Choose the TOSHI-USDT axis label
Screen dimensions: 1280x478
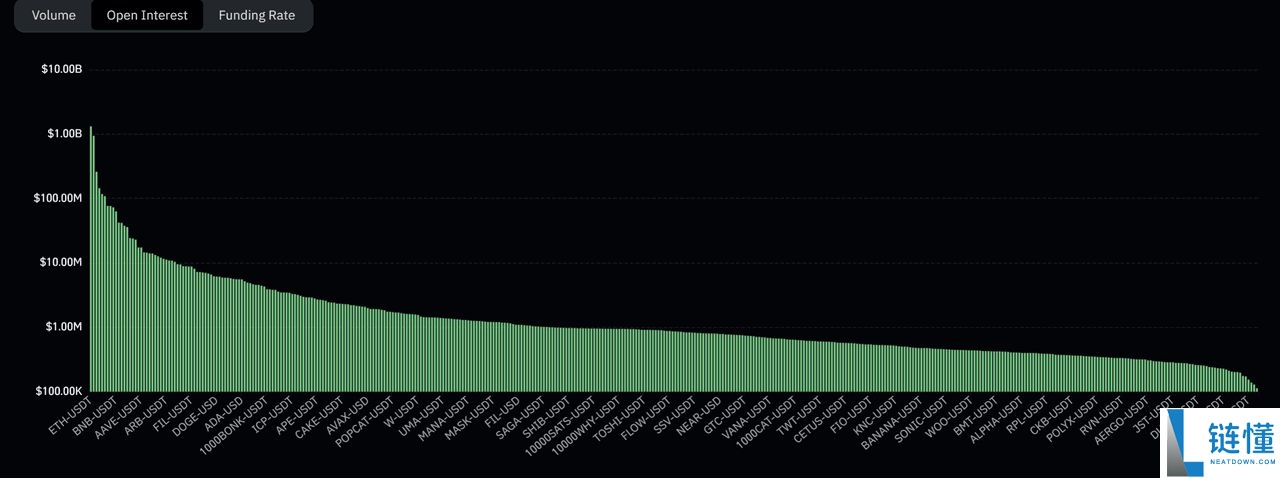[x=620, y=419]
